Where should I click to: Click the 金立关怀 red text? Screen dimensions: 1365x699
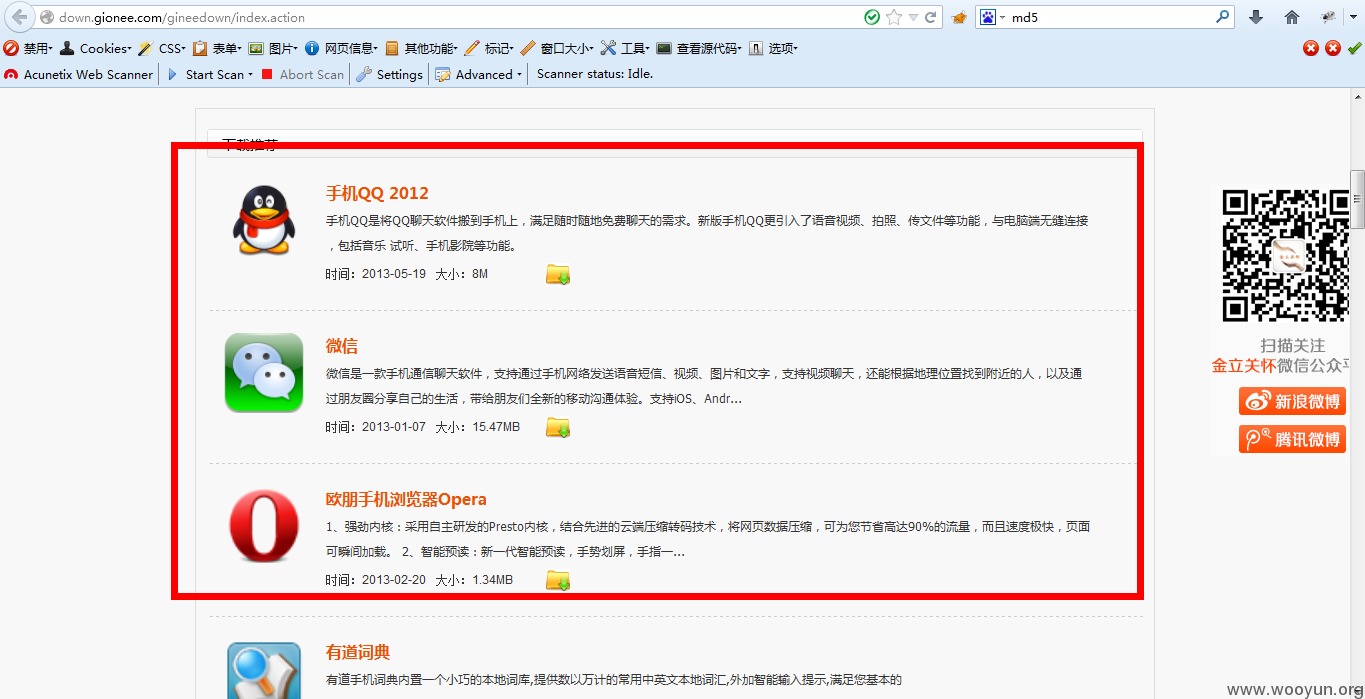[x=1244, y=366]
